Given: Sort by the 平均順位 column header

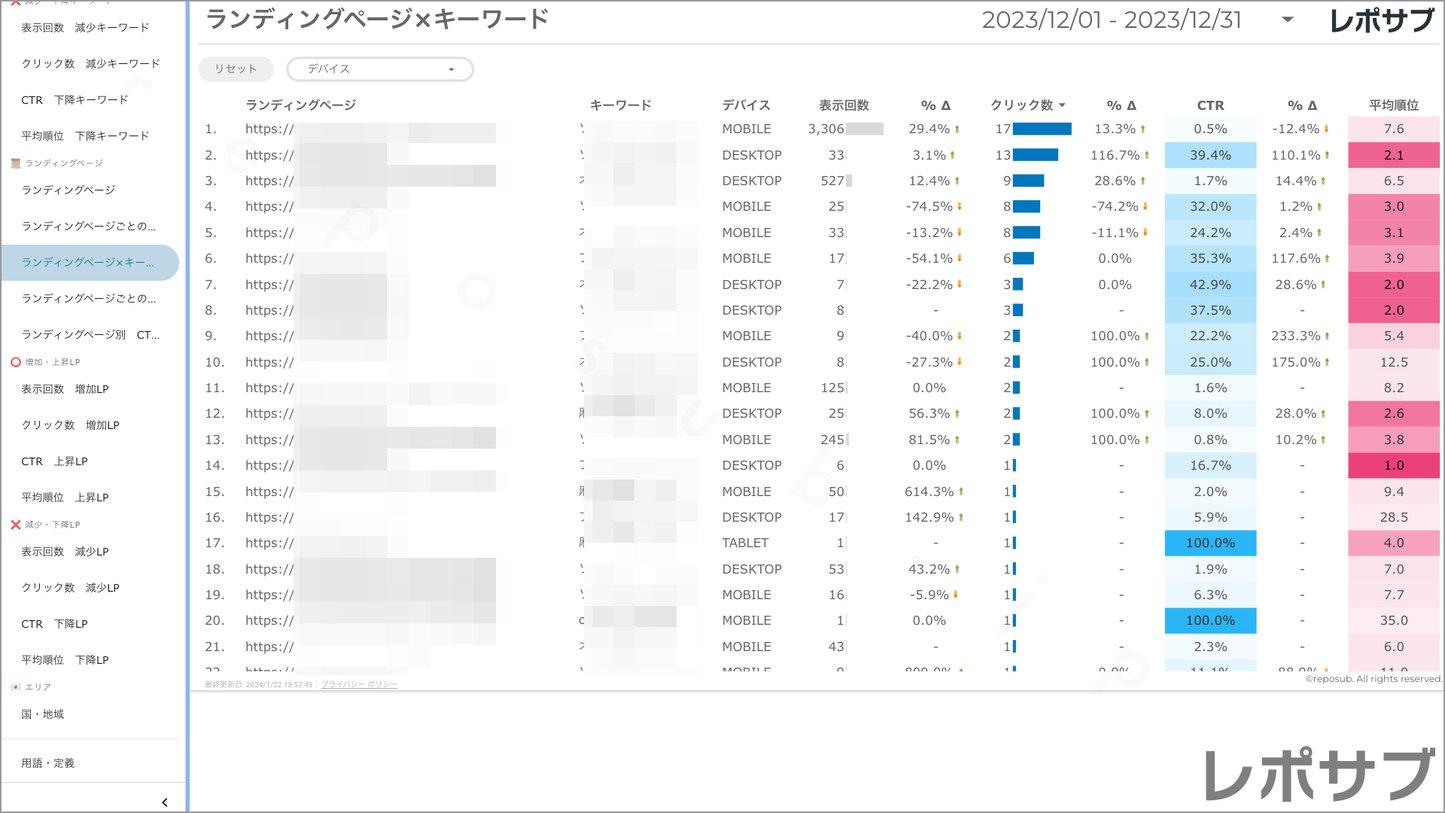Looking at the screenshot, I should pyautogui.click(x=1393, y=105).
